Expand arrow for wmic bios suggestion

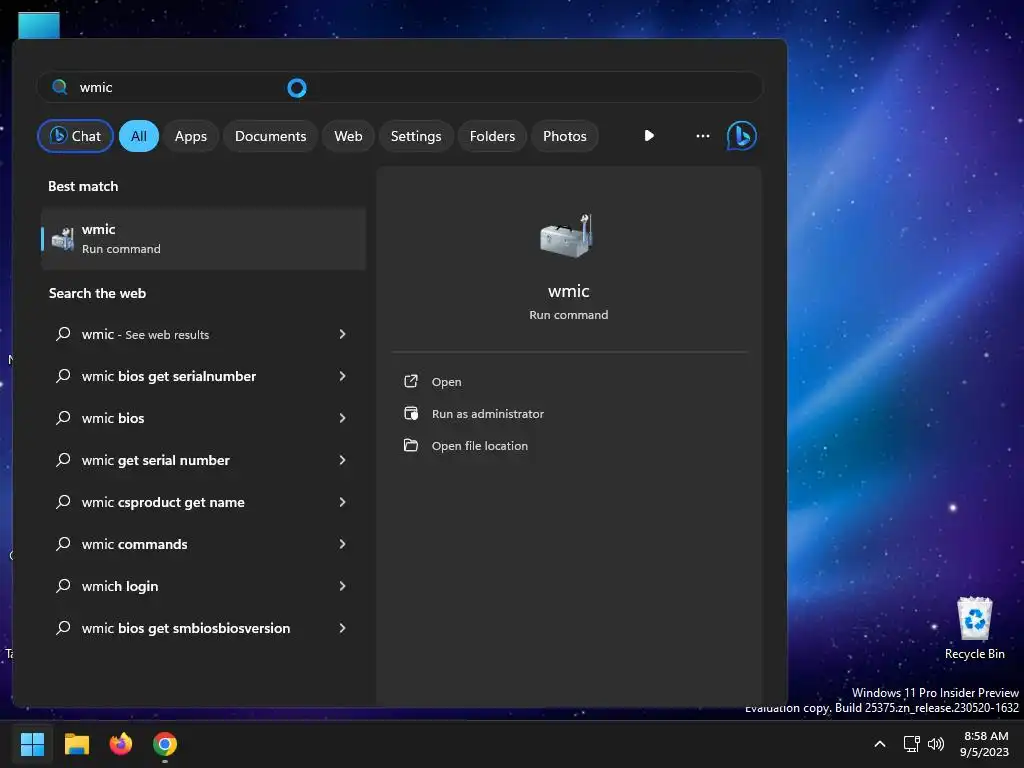pos(342,418)
